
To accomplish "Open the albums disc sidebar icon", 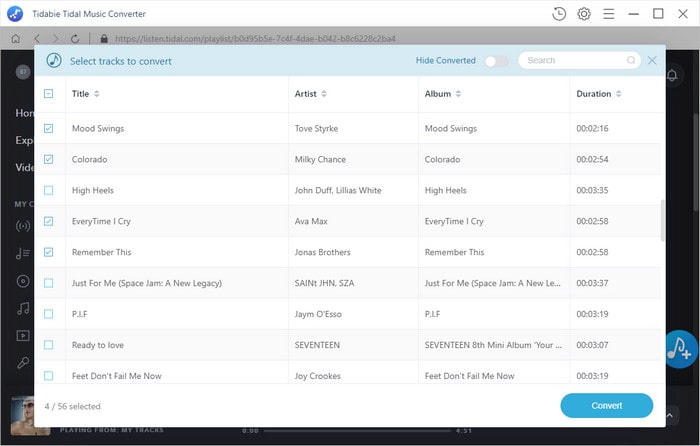I will point(23,281).
